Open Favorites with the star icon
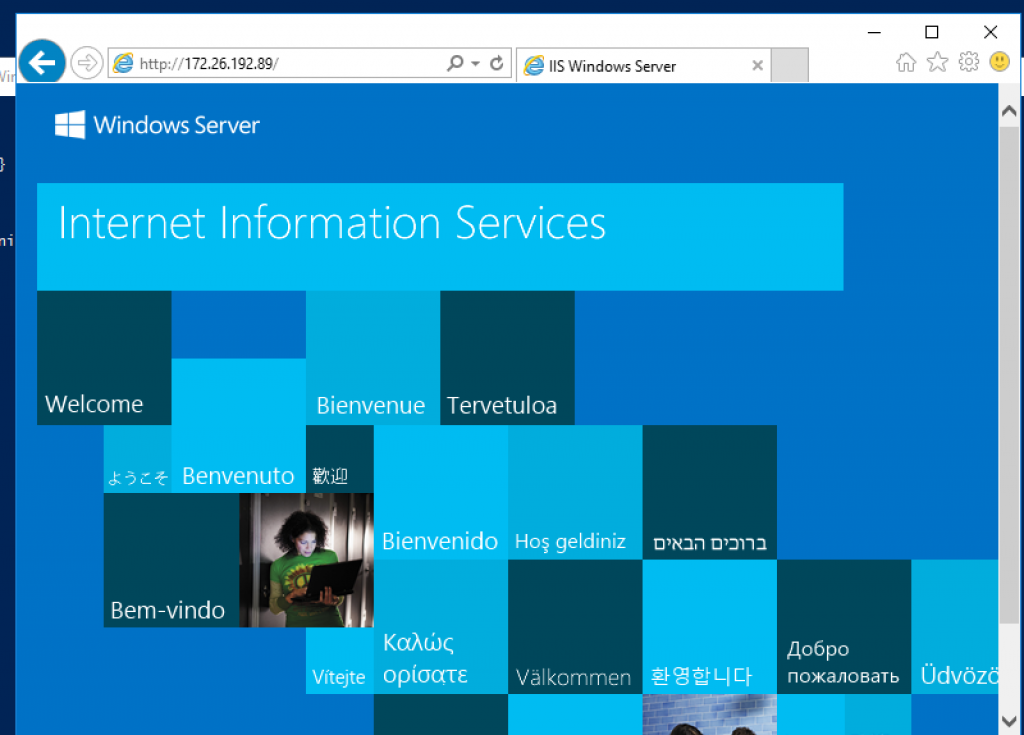The width and height of the screenshot is (1024, 735). tap(937, 62)
